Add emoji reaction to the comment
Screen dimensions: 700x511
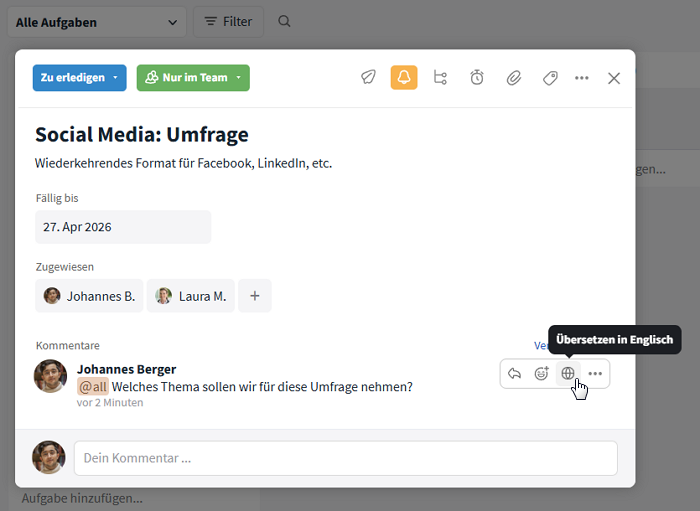pyautogui.click(x=541, y=373)
